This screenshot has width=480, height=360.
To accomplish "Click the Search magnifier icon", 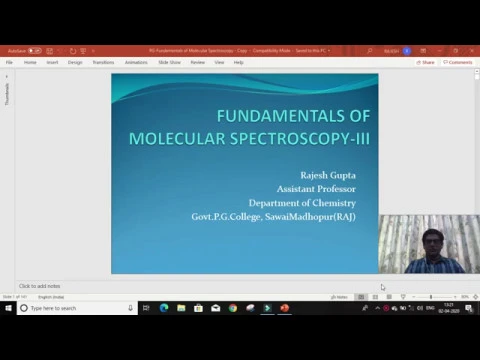I will (369, 51).
